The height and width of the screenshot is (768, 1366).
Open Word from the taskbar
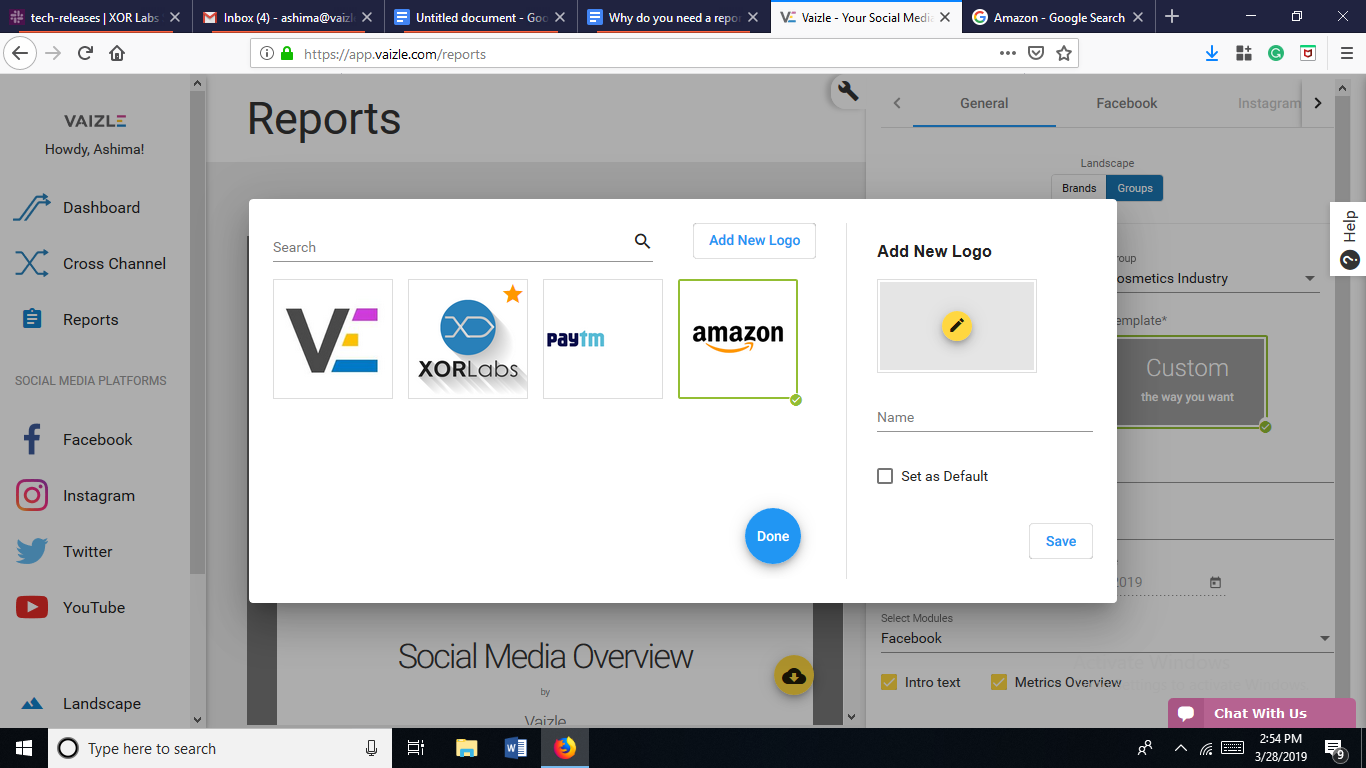pos(516,748)
